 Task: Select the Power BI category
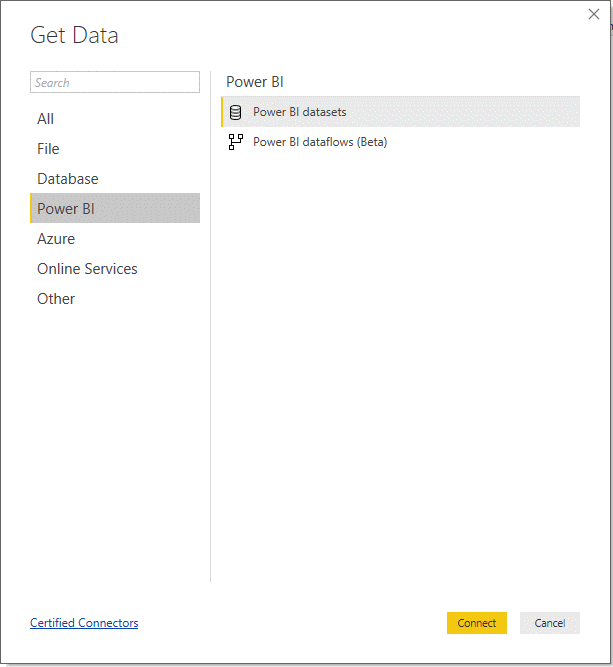(x=115, y=208)
